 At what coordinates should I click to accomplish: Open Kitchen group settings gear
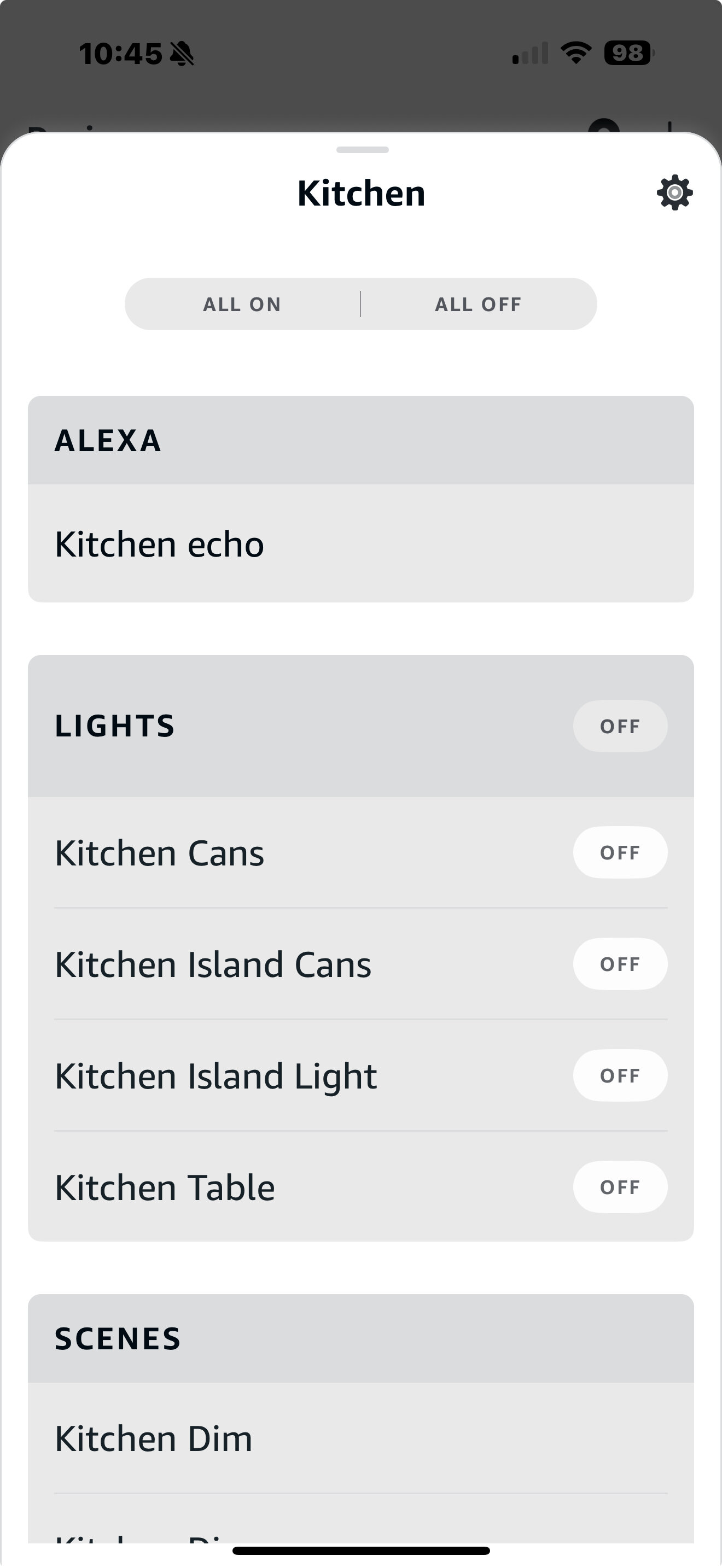click(x=674, y=193)
